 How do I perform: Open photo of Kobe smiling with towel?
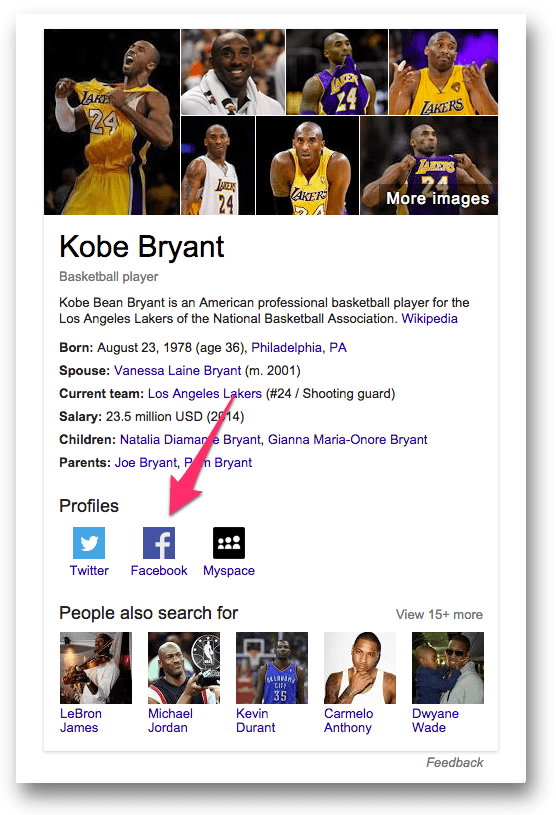[233, 72]
